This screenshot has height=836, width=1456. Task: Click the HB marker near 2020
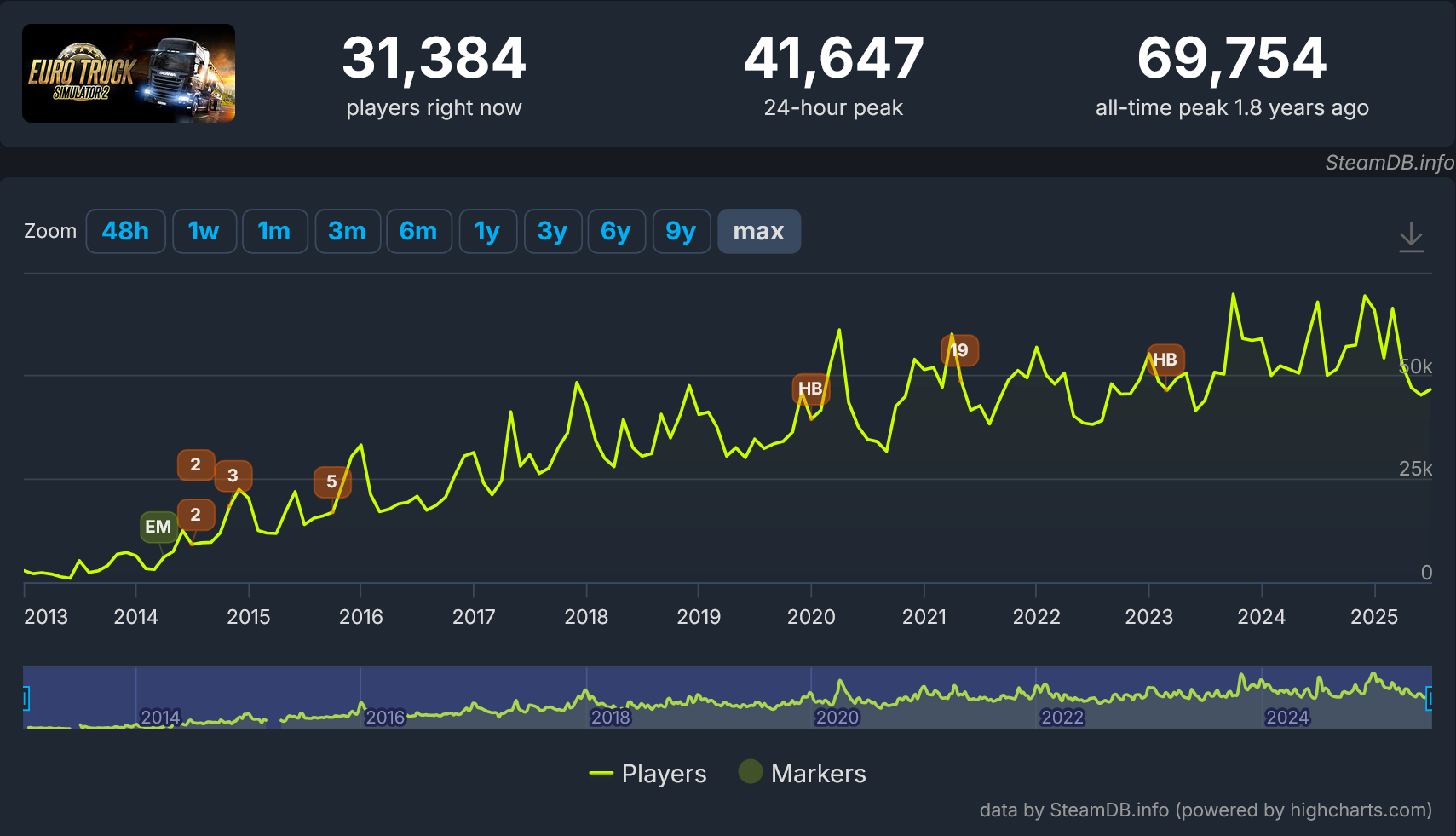810,389
